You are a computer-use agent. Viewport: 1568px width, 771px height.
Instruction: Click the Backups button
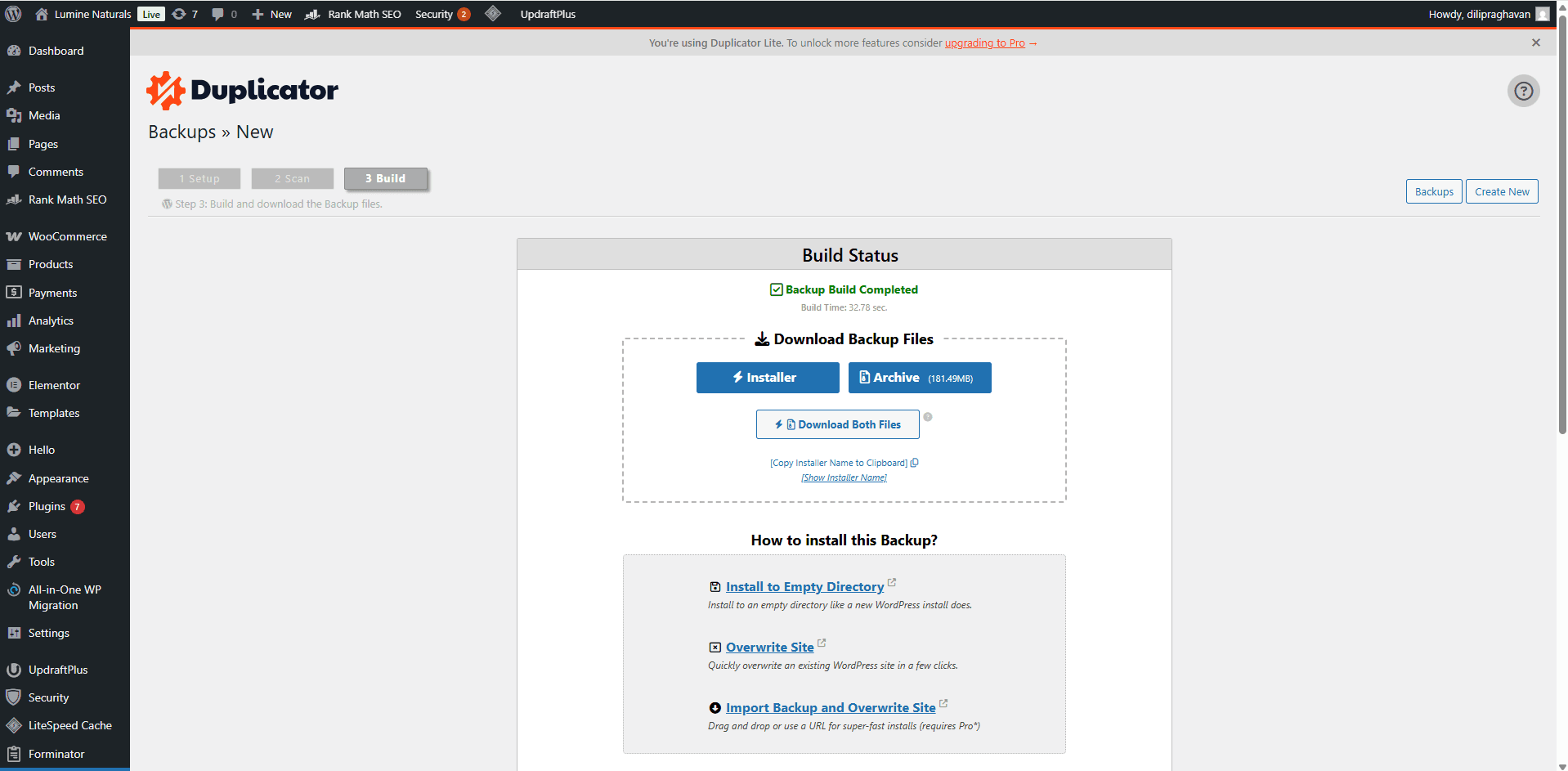[x=1434, y=191]
